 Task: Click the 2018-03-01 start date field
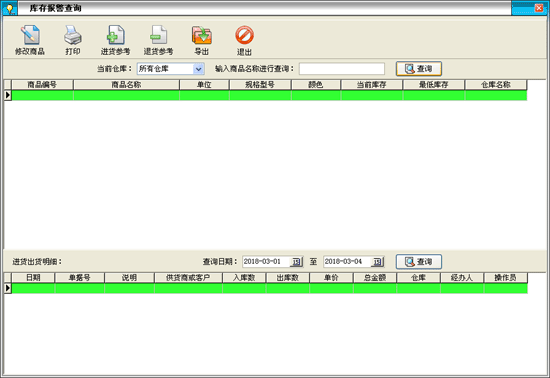pos(267,262)
